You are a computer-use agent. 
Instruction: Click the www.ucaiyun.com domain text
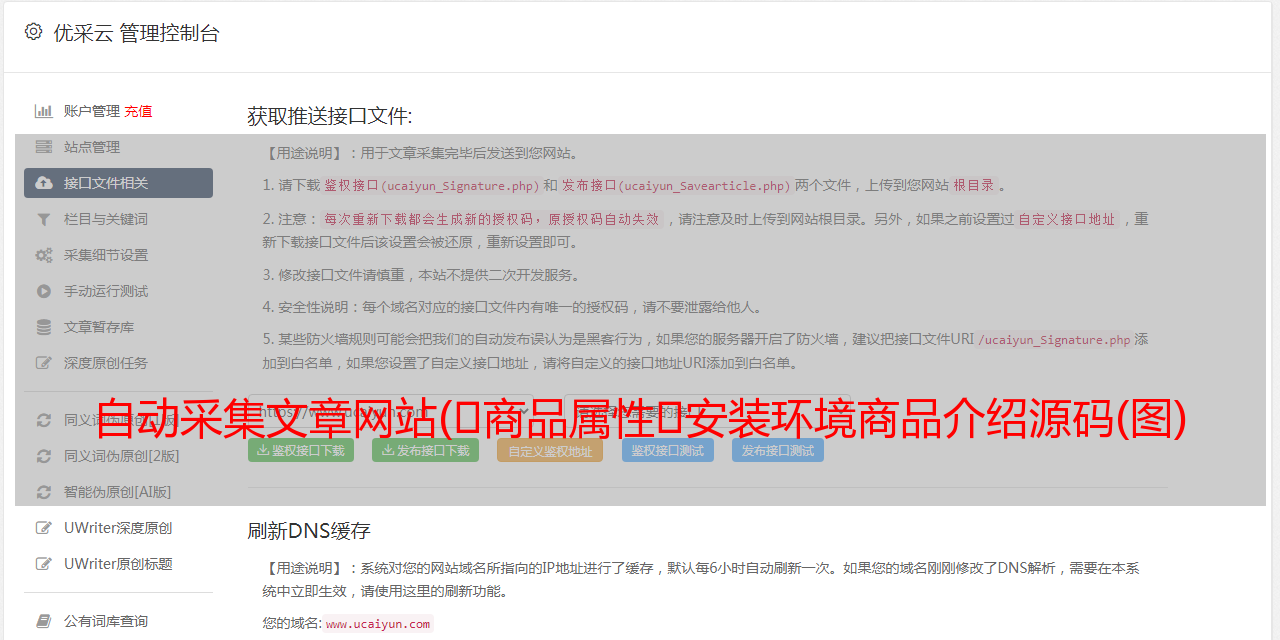click(x=378, y=624)
